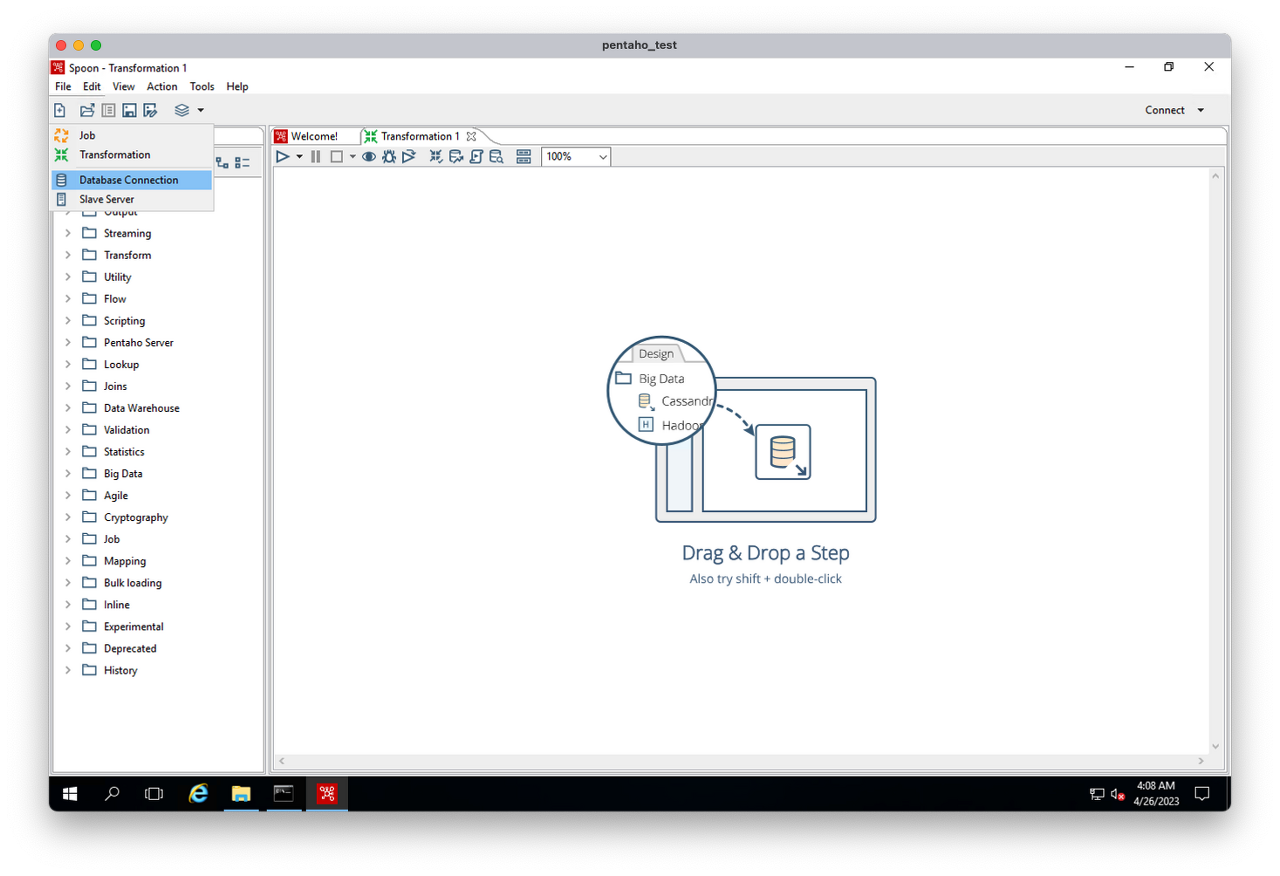The width and height of the screenshot is (1280, 876).
Task: Select Slave Server in the New menu
Action: coord(132,199)
